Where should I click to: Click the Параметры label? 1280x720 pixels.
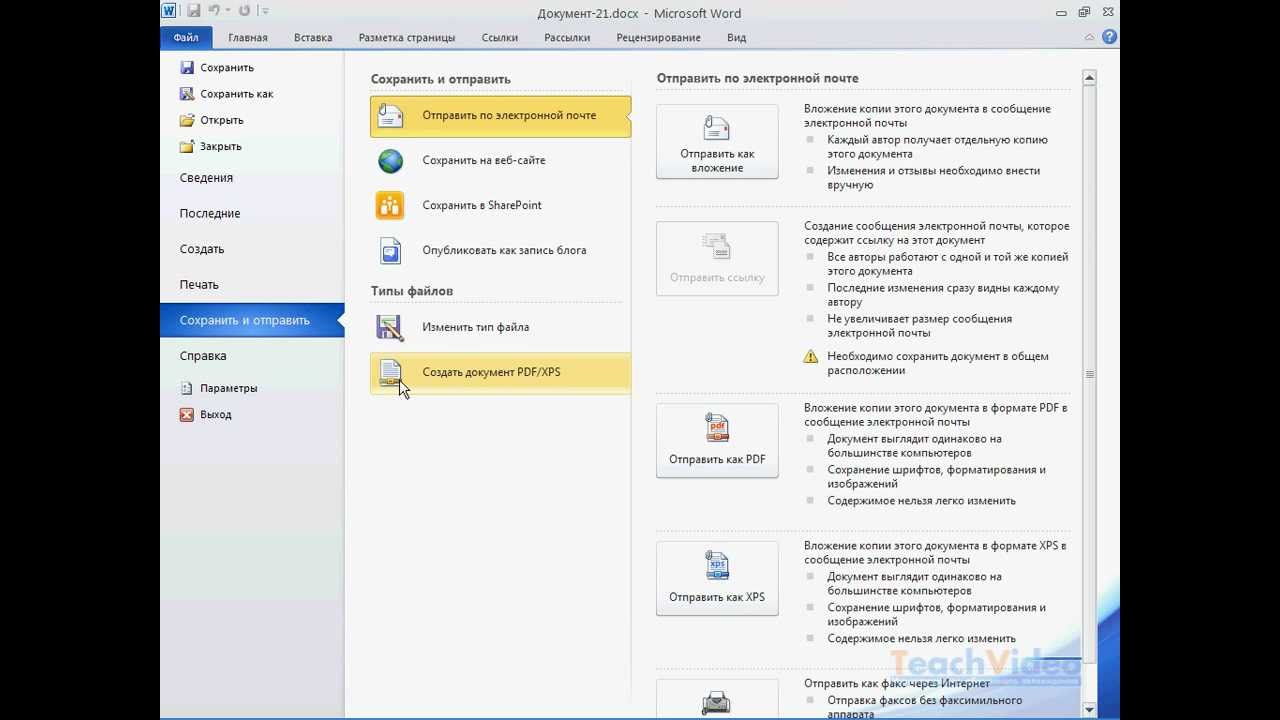click(x=229, y=388)
